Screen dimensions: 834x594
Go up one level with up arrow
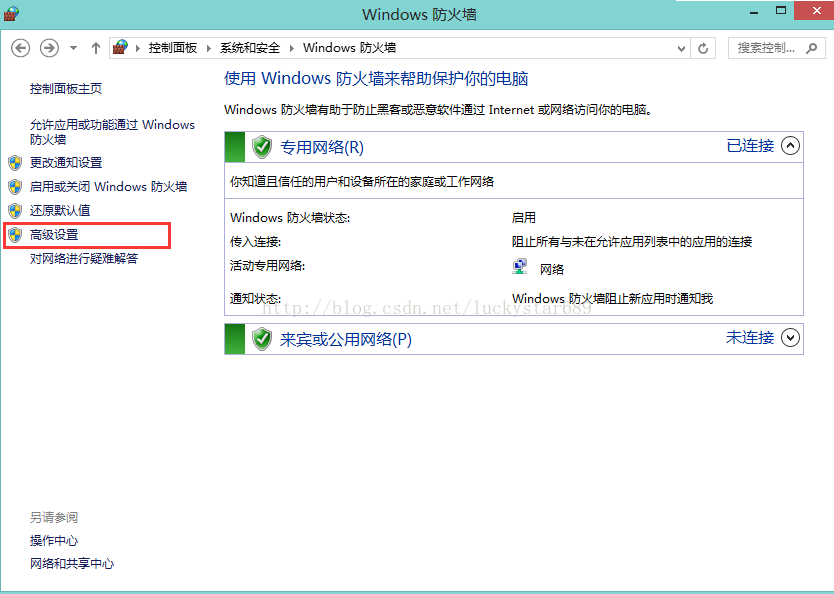point(96,48)
